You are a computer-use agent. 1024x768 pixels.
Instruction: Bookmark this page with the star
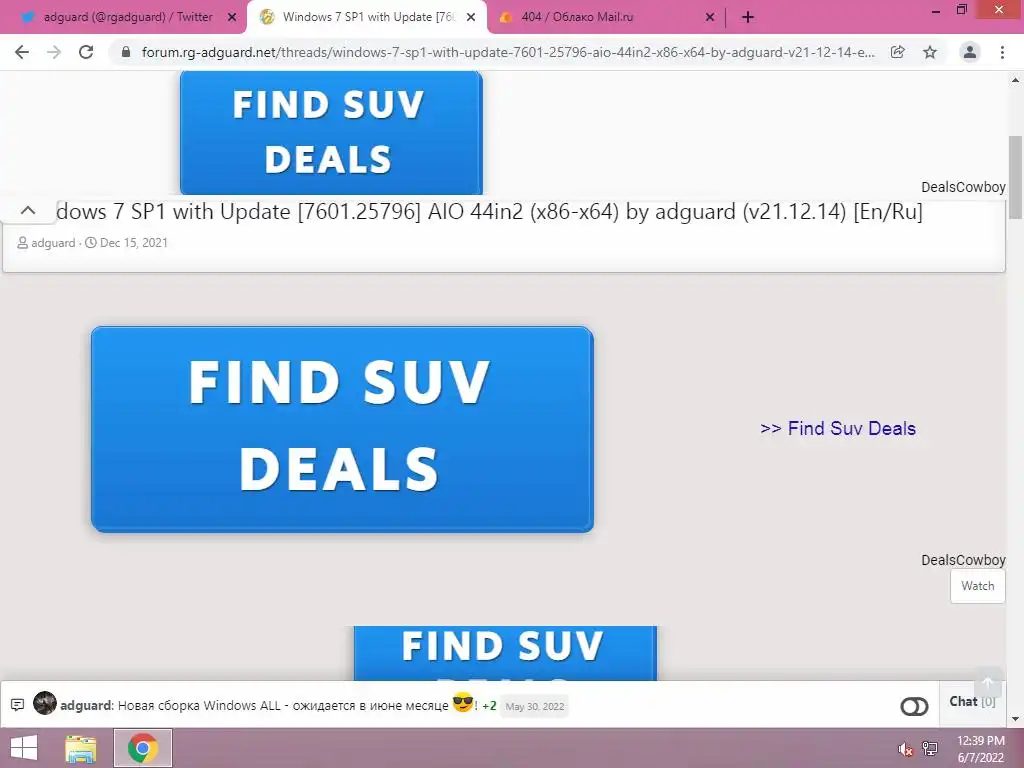(x=930, y=52)
